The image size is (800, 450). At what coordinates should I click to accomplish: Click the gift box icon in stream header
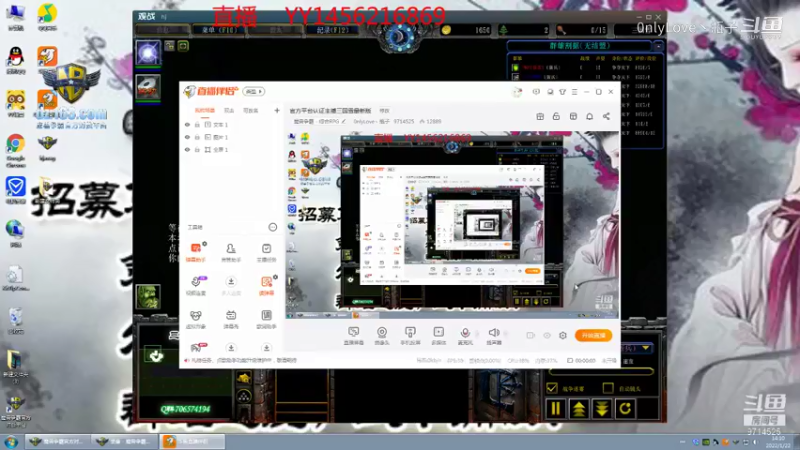[540, 116]
